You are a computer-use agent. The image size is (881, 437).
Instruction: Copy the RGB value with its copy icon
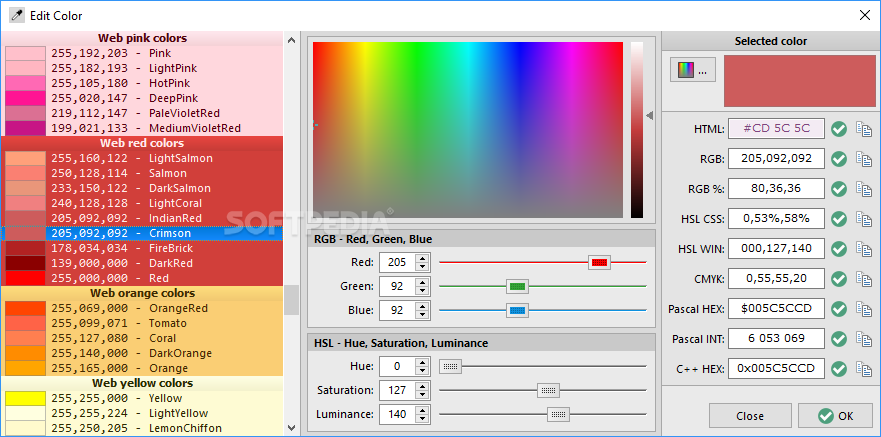click(863, 159)
